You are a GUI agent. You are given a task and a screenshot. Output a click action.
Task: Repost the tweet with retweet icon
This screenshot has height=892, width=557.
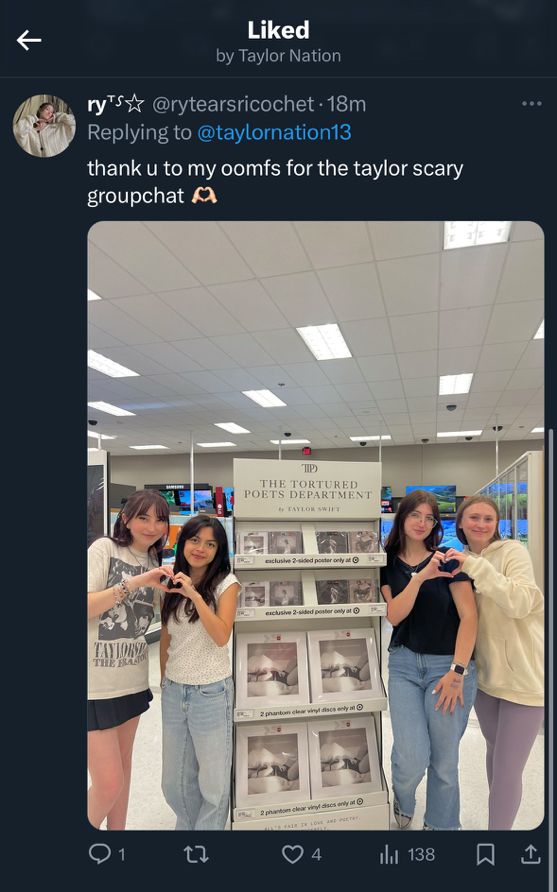[196, 854]
